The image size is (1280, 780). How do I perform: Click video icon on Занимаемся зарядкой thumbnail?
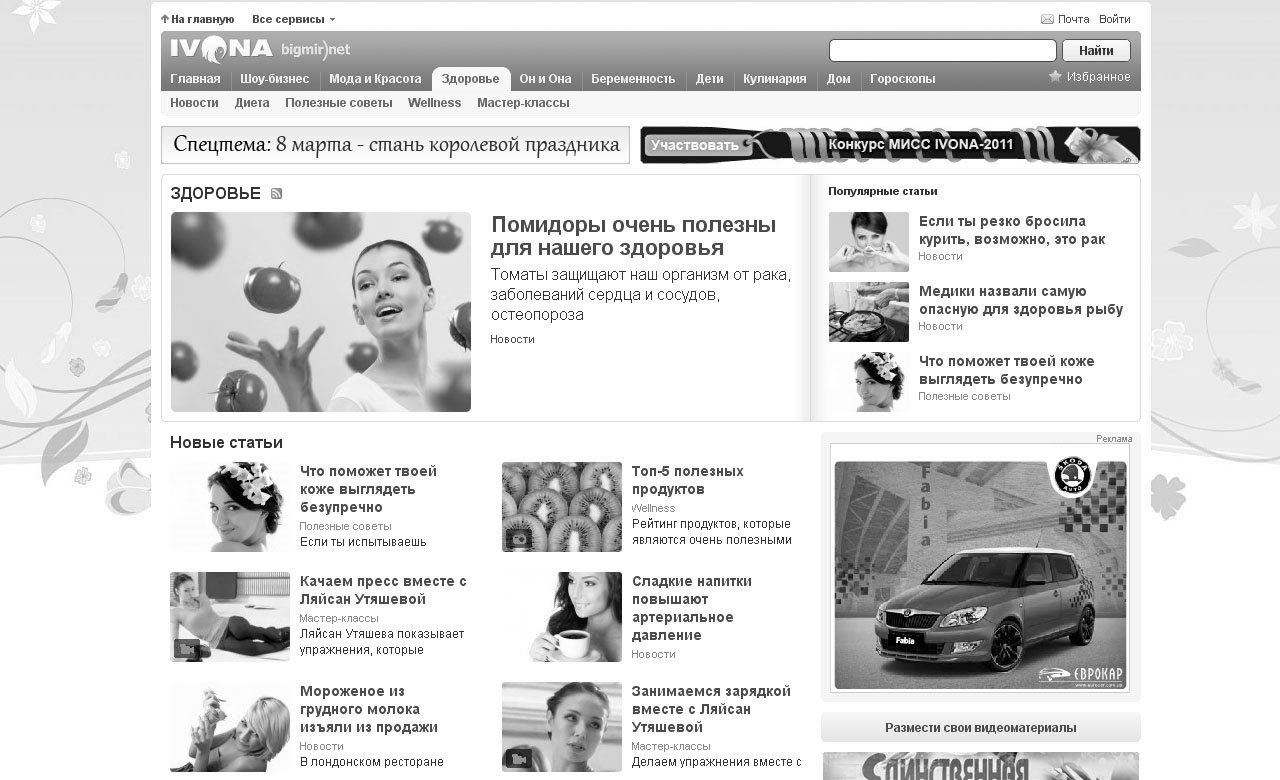pyautogui.click(x=518, y=758)
